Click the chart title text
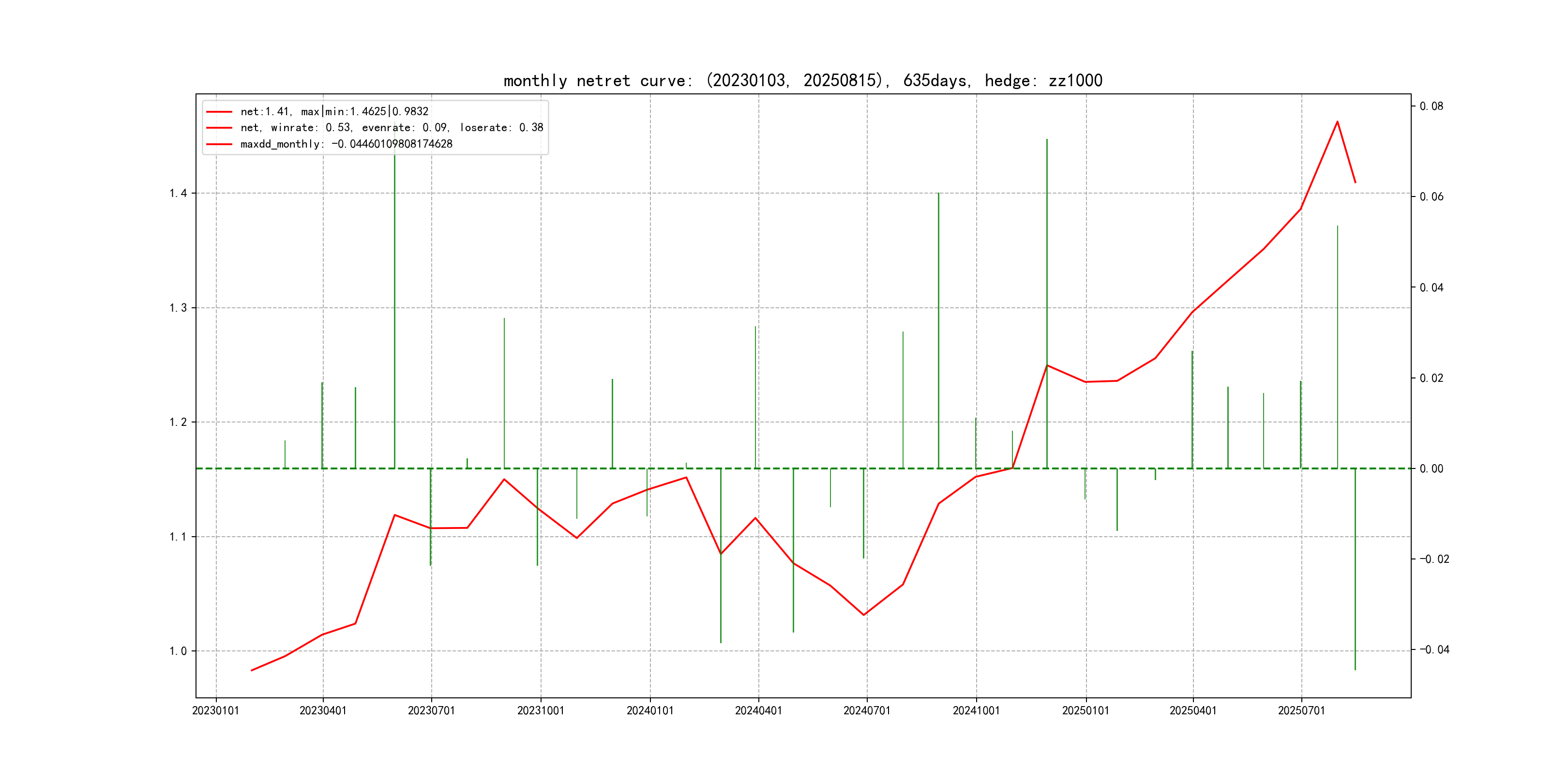The width and height of the screenshot is (1568, 784). 802,80
